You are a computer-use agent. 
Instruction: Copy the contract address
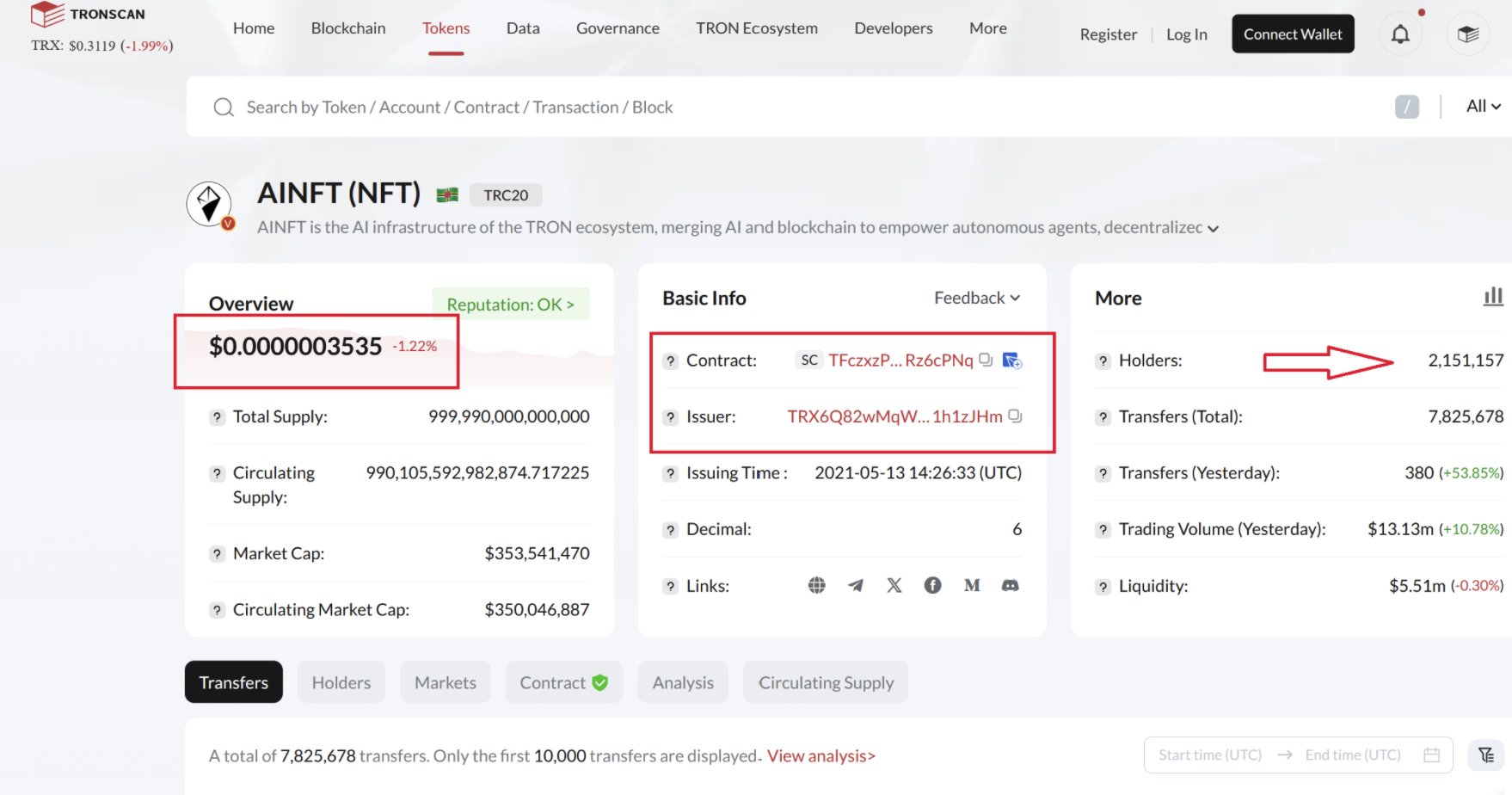pos(986,360)
